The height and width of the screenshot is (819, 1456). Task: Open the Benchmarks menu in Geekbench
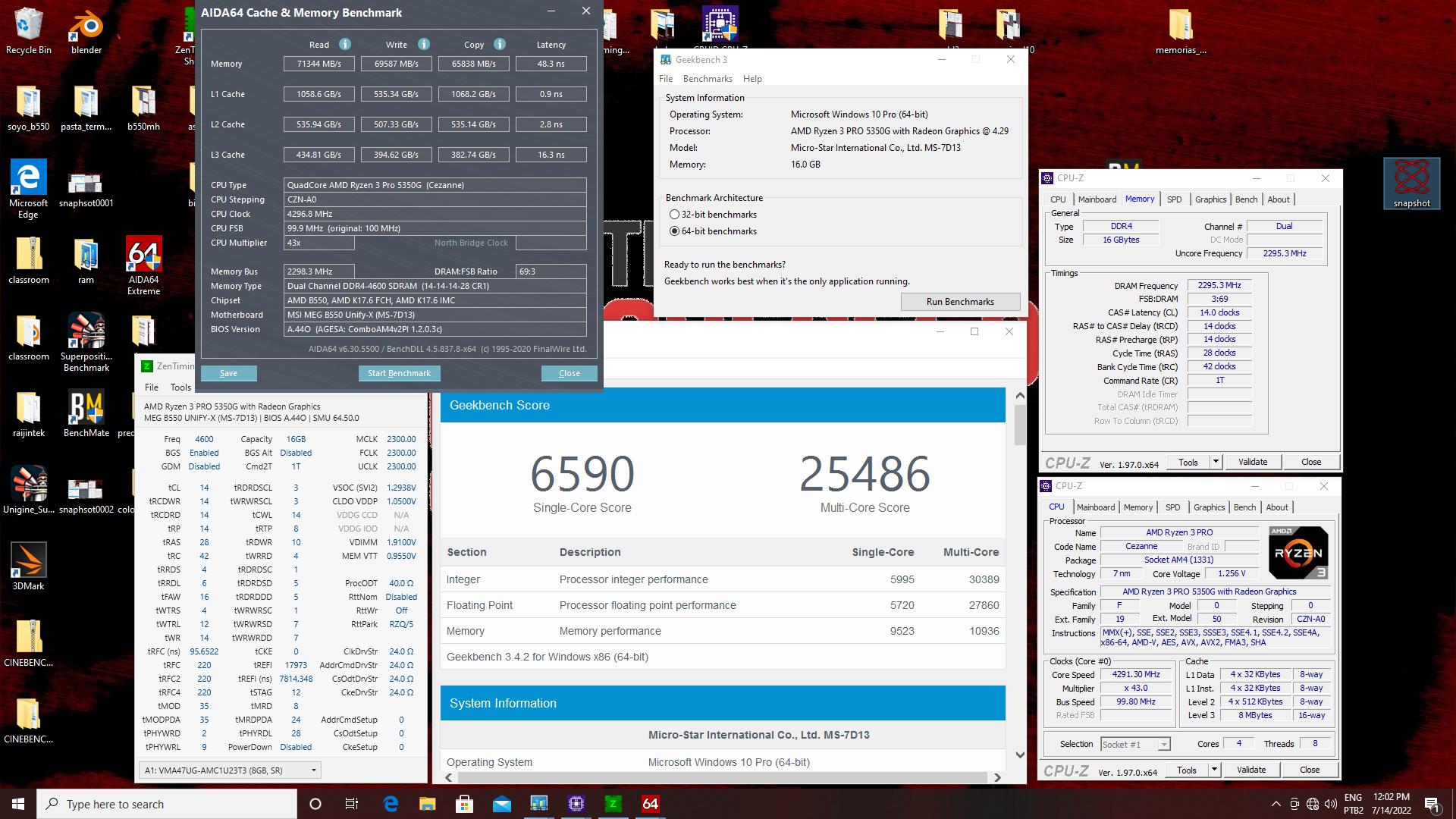pyautogui.click(x=707, y=79)
